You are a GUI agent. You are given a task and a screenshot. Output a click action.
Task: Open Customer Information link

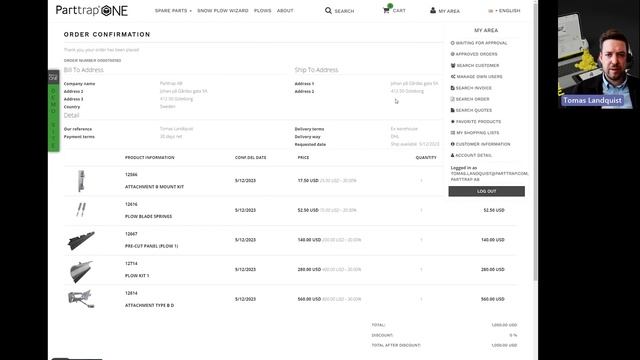tap(483, 144)
